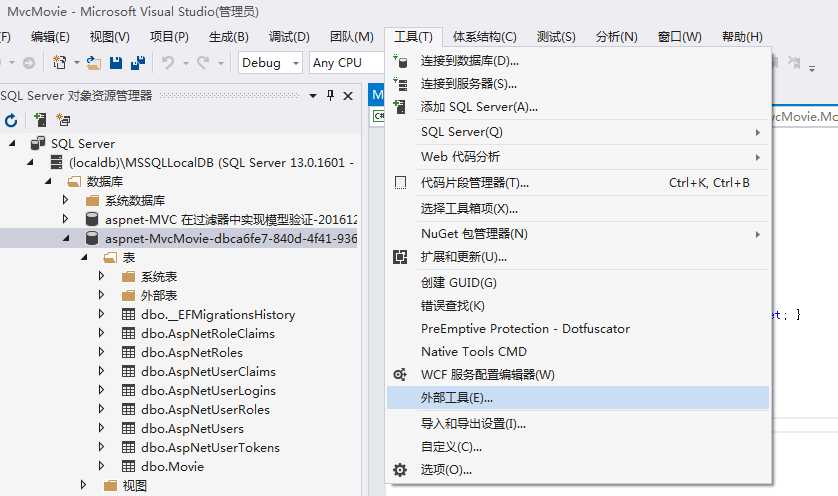Open the 体系结构(C) menu
This screenshot has height=496, width=838.
485,37
